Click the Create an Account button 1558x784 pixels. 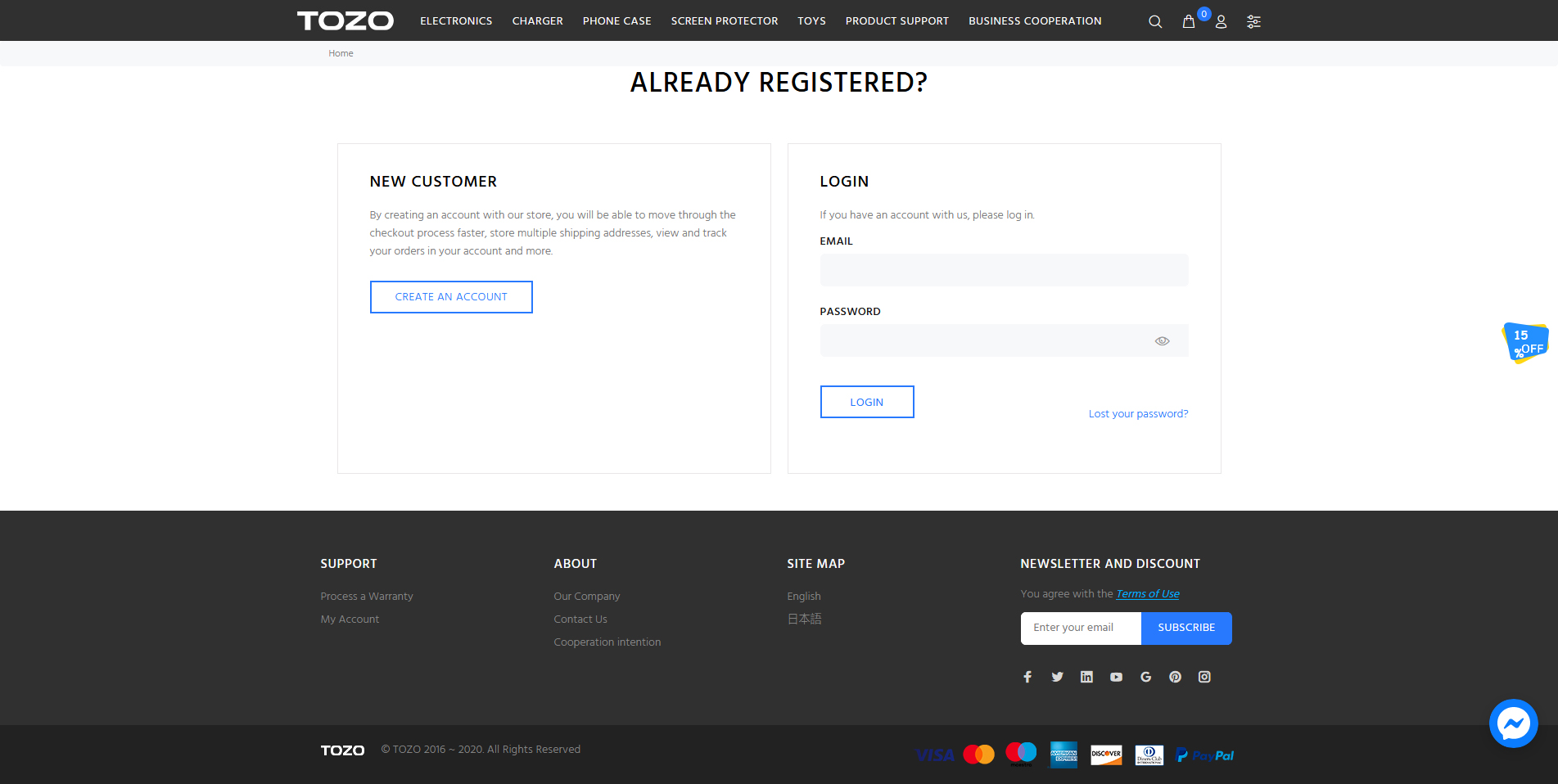pyautogui.click(x=451, y=297)
